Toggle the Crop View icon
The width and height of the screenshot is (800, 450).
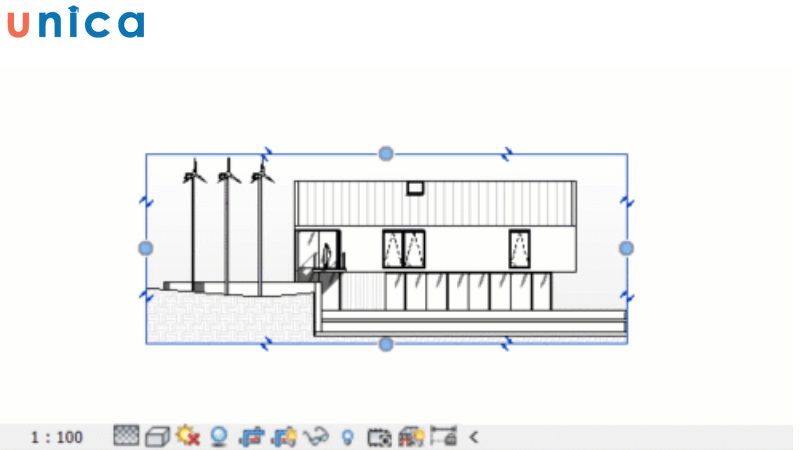point(252,437)
